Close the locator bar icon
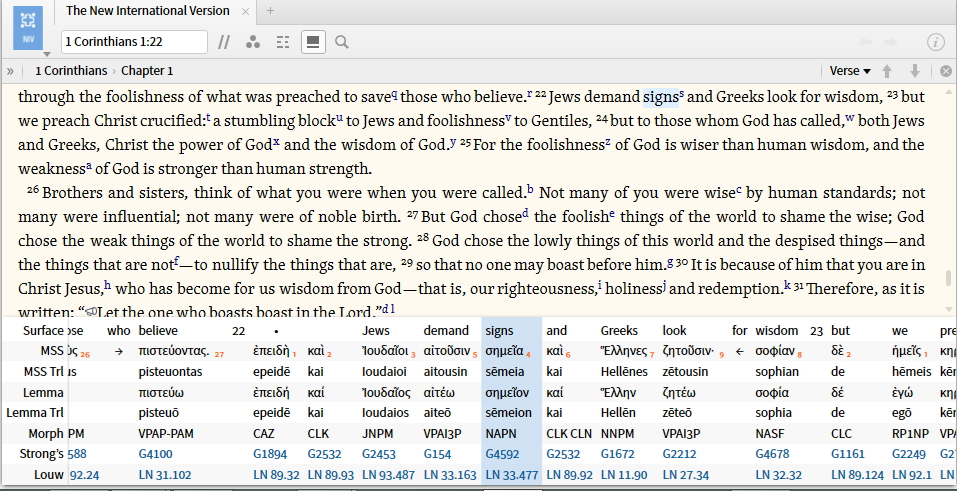The height and width of the screenshot is (491, 957). click(x=946, y=71)
